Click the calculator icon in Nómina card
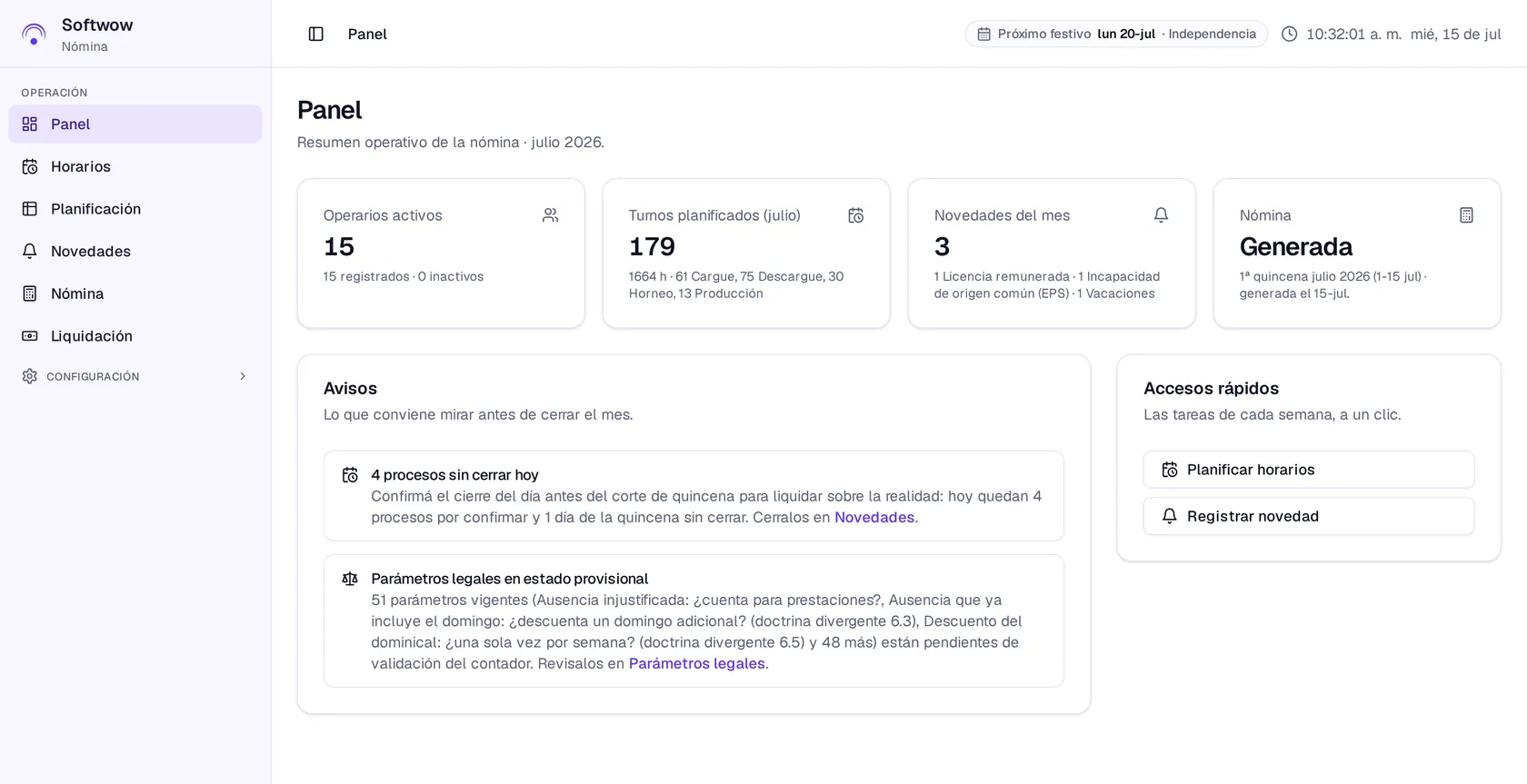This screenshot has width=1527, height=784. [1467, 215]
